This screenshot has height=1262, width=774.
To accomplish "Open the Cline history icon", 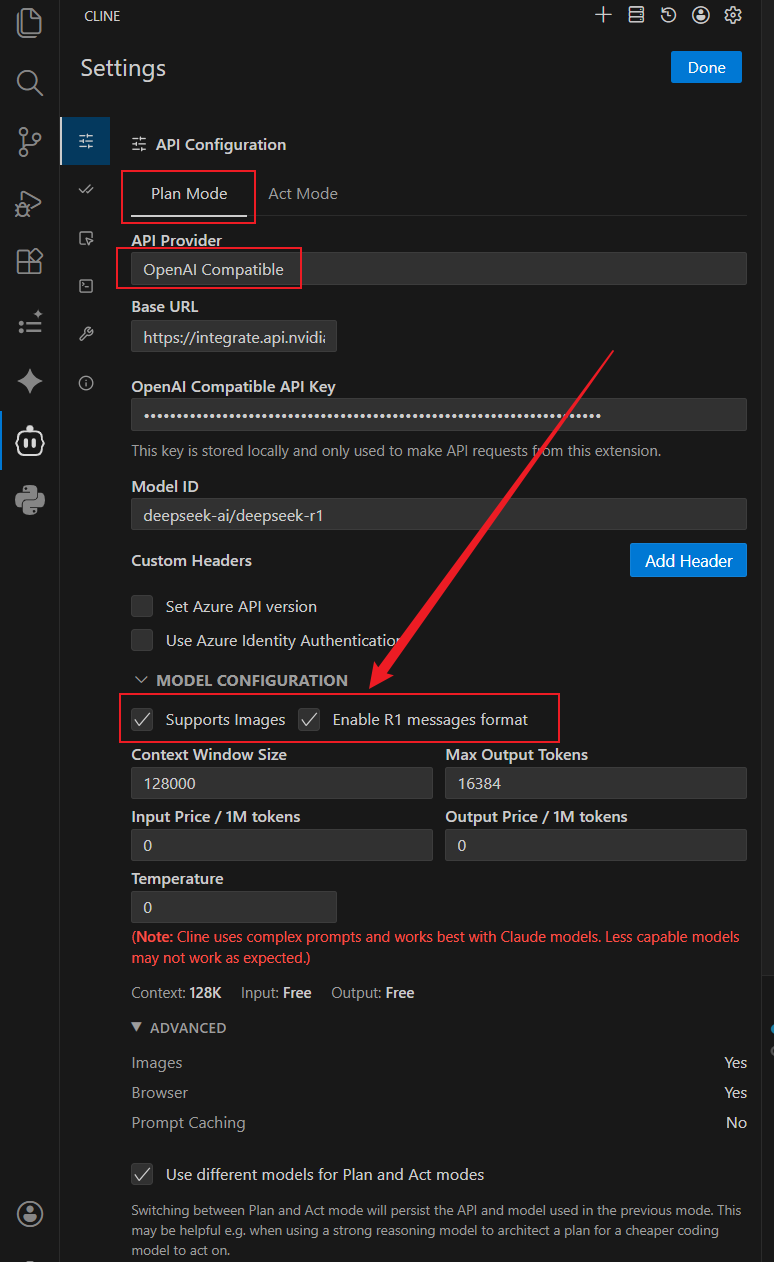I will coord(668,15).
